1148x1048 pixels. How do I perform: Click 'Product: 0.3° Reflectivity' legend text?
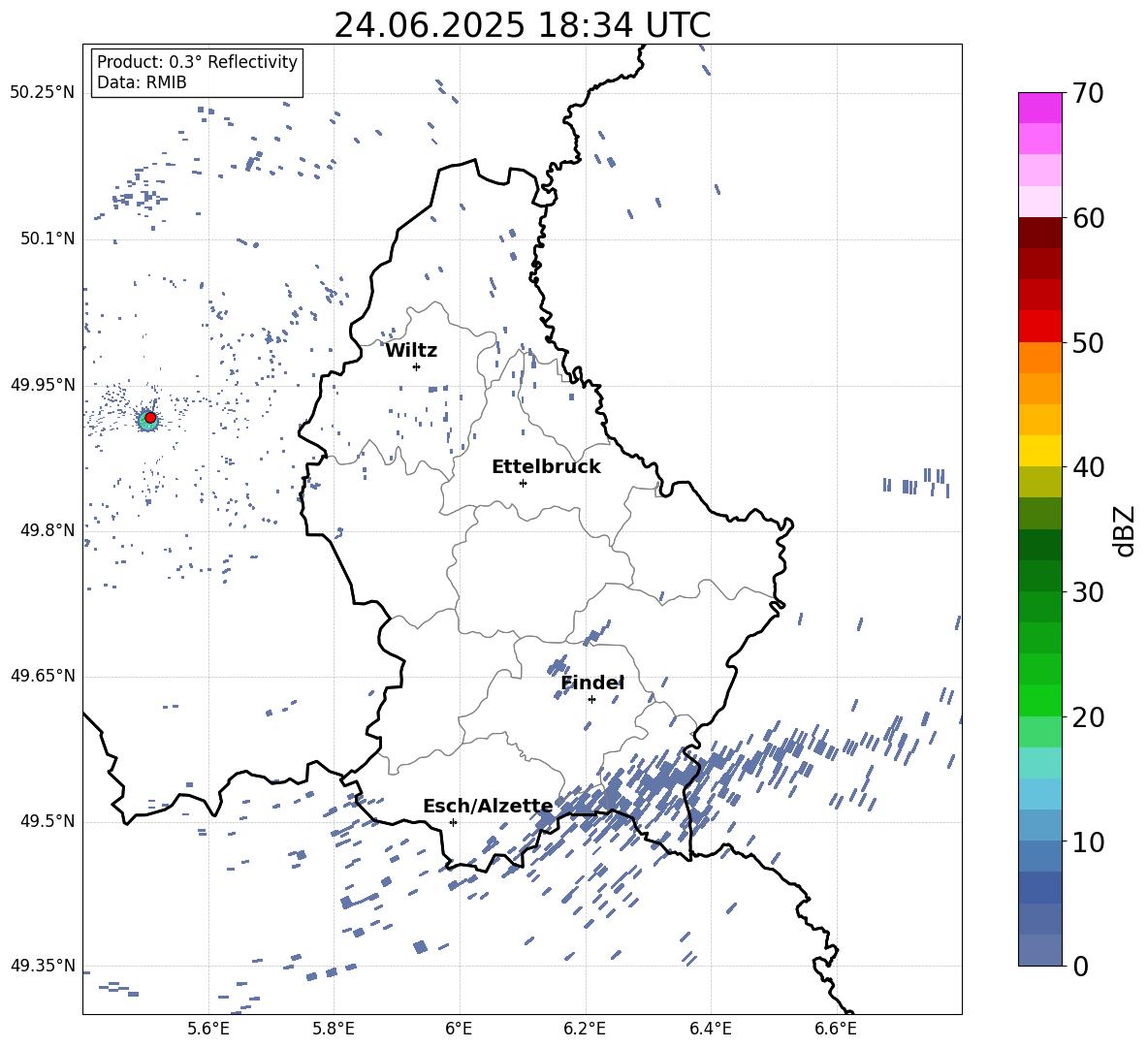(x=197, y=62)
